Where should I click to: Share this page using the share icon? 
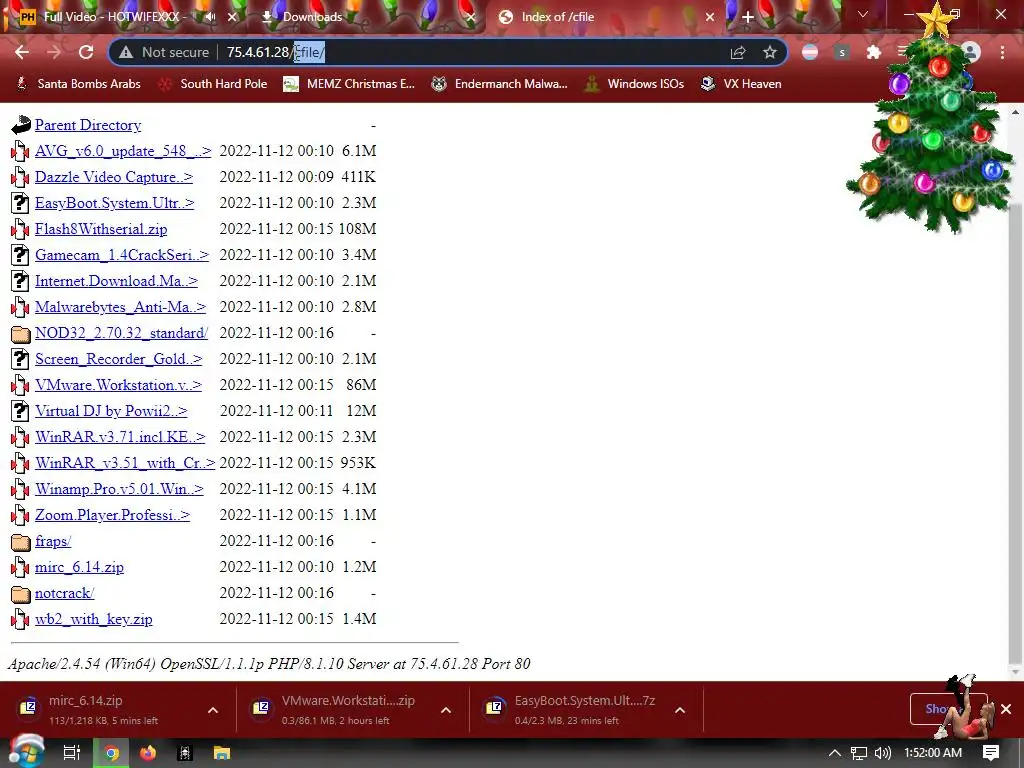(x=738, y=52)
